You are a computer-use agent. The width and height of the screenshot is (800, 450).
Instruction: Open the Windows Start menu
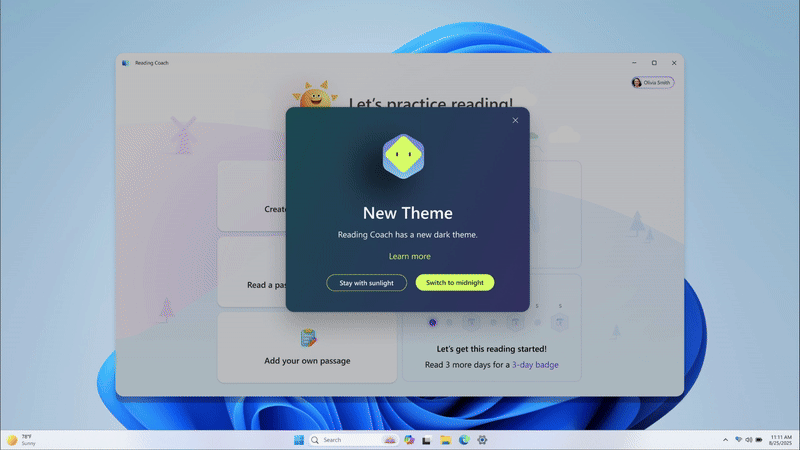tap(299, 440)
